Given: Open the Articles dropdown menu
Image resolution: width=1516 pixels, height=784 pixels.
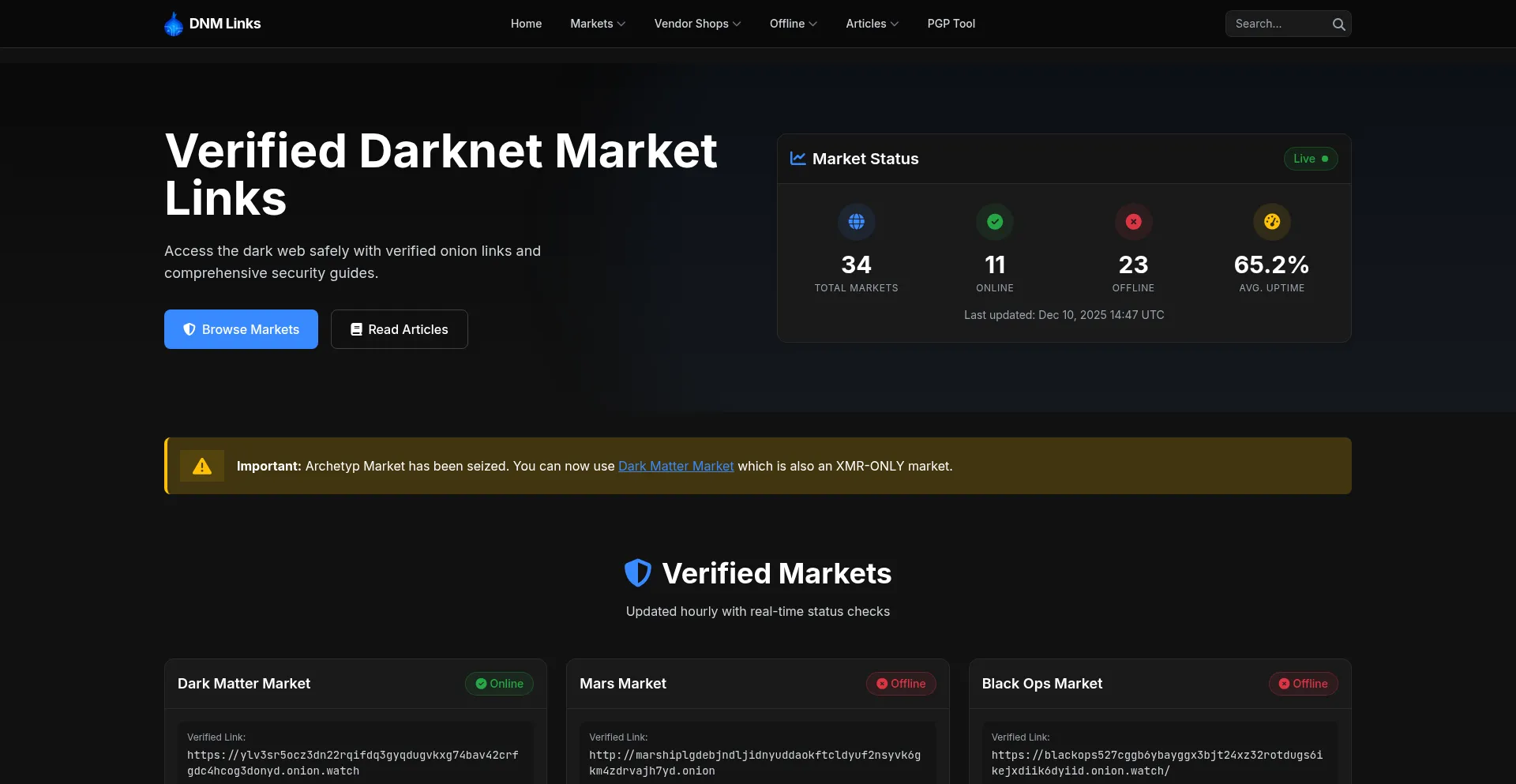Looking at the screenshot, I should [872, 24].
